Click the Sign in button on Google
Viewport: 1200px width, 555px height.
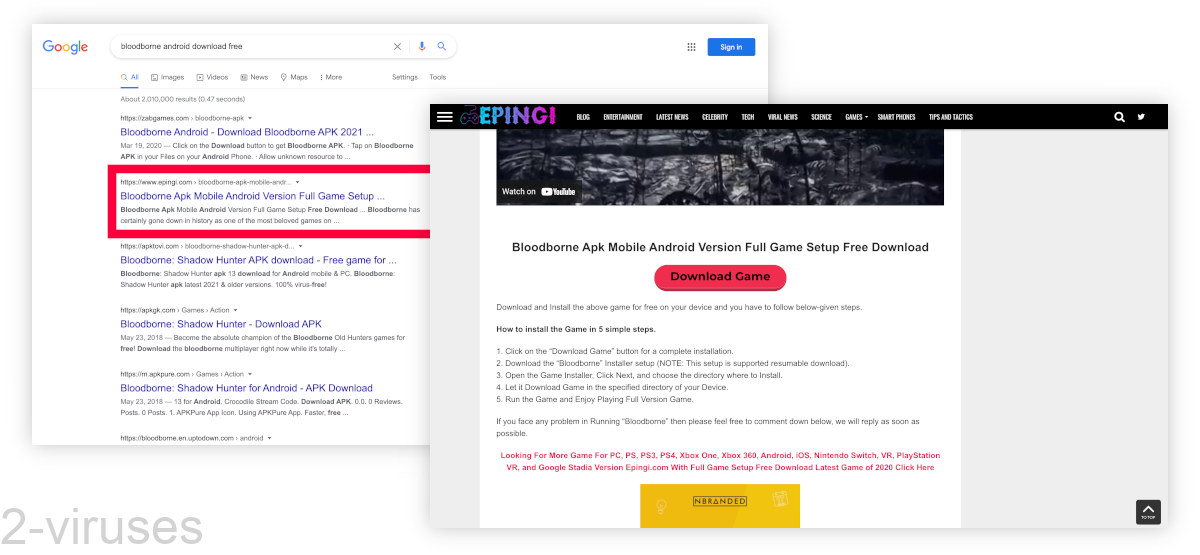tap(731, 47)
